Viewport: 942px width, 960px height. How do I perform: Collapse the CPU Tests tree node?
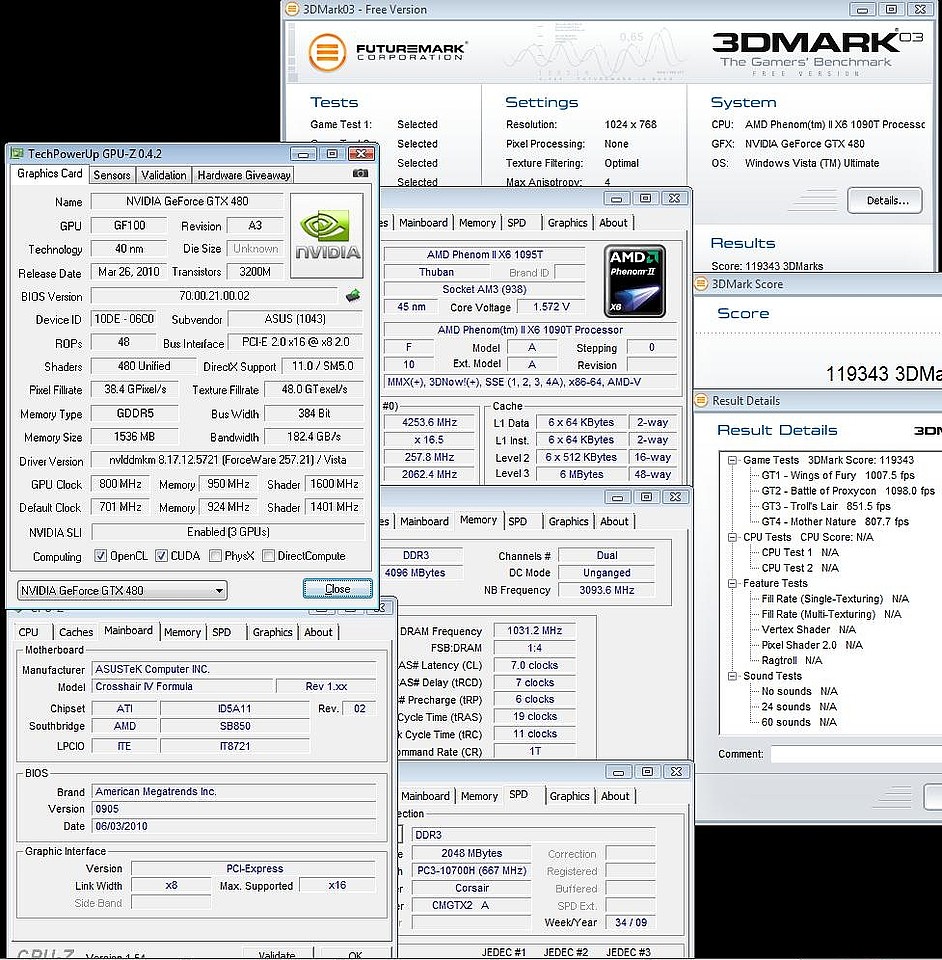[x=731, y=538]
